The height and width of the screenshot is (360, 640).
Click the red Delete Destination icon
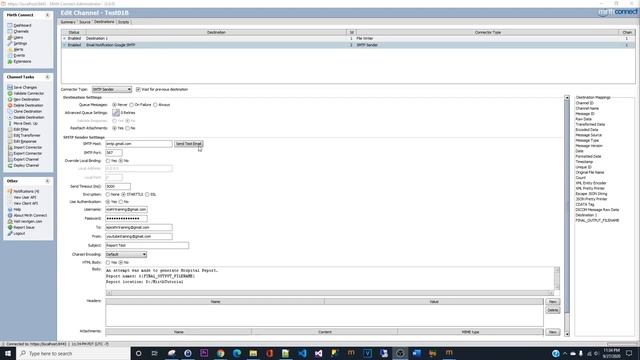(10, 105)
